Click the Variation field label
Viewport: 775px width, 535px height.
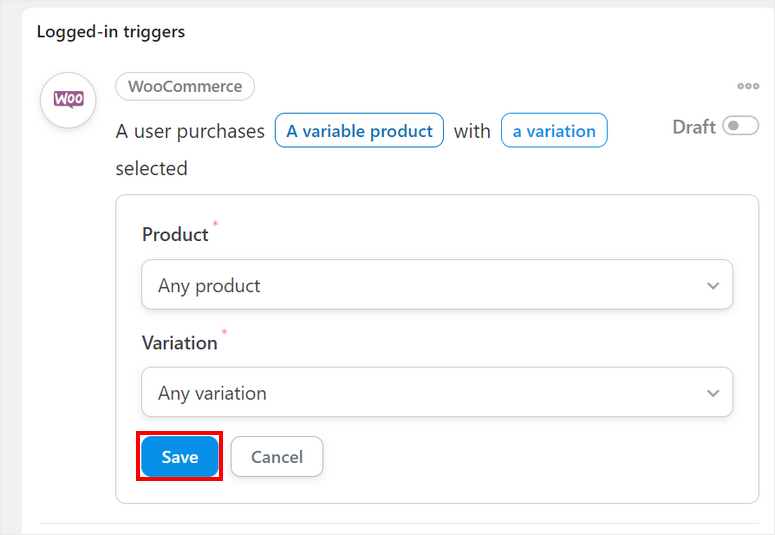(x=179, y=343)
